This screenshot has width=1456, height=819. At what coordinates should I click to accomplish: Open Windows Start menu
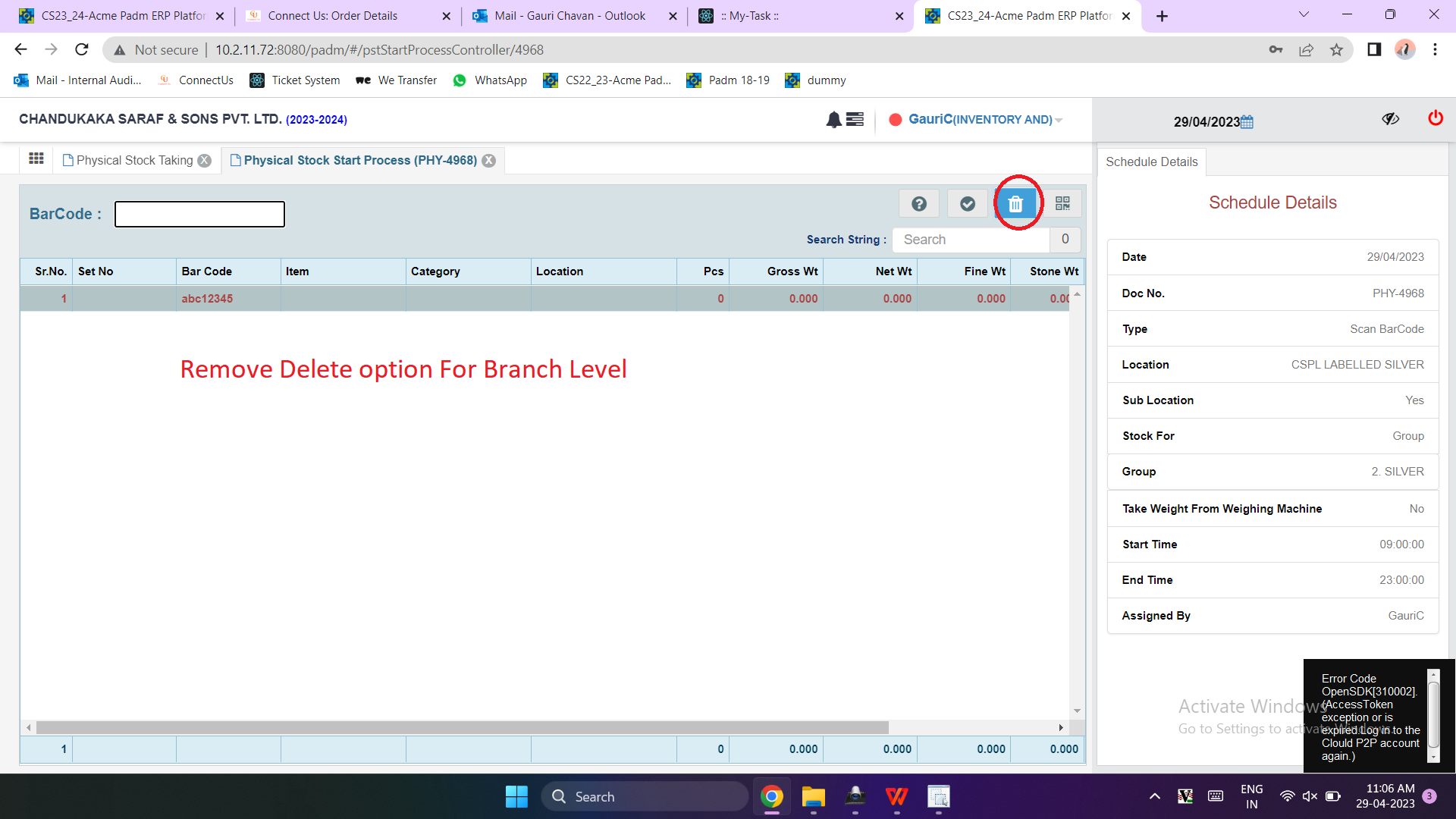[x=516, y=797]
